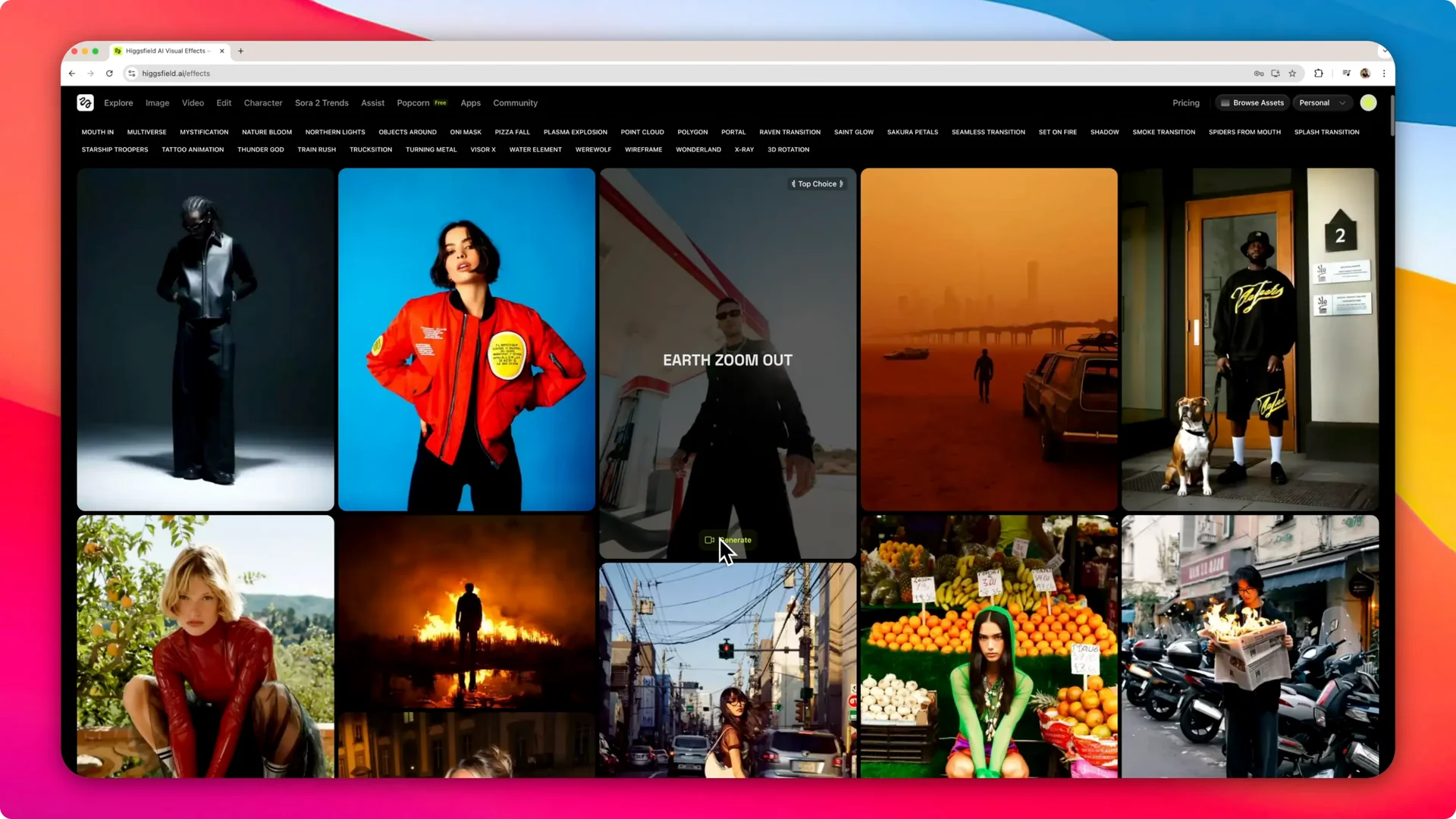This screenshot has height=819, width=1456.
Task: Click the Browse Assets button
Action: pos(1252,102)
